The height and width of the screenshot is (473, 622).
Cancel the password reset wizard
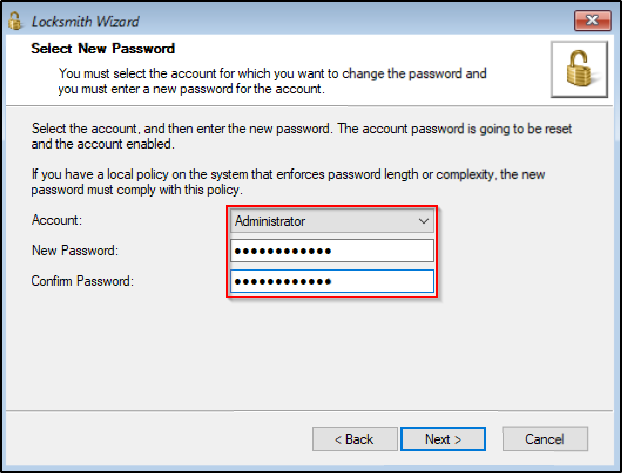[x=545, y=439]
